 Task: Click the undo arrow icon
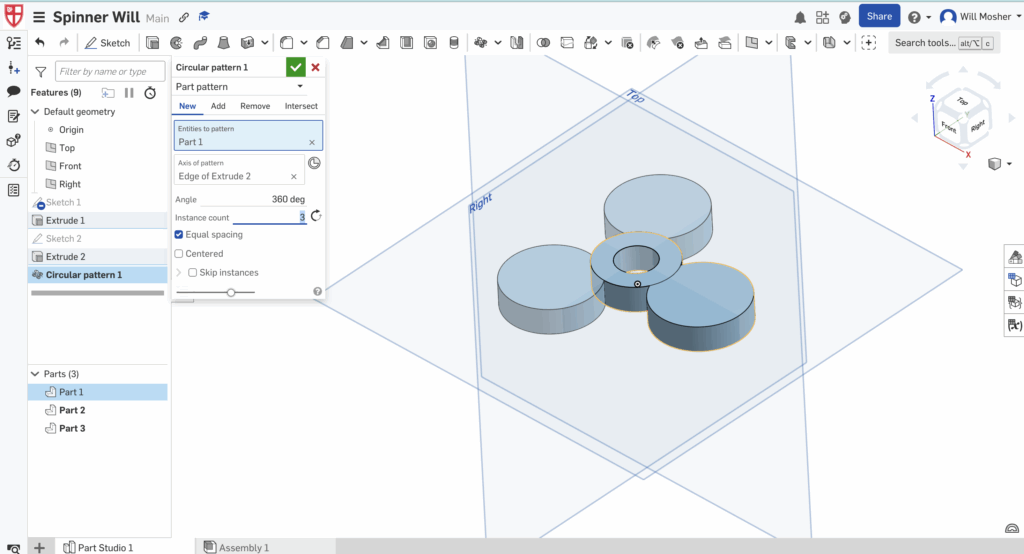40,43
